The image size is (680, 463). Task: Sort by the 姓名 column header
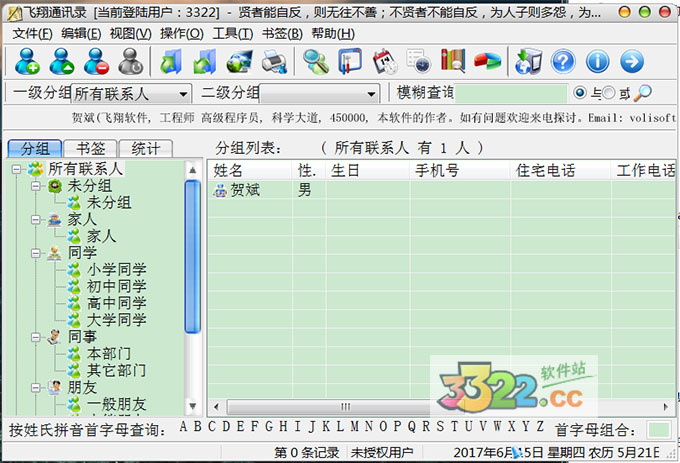pos(250,170)
